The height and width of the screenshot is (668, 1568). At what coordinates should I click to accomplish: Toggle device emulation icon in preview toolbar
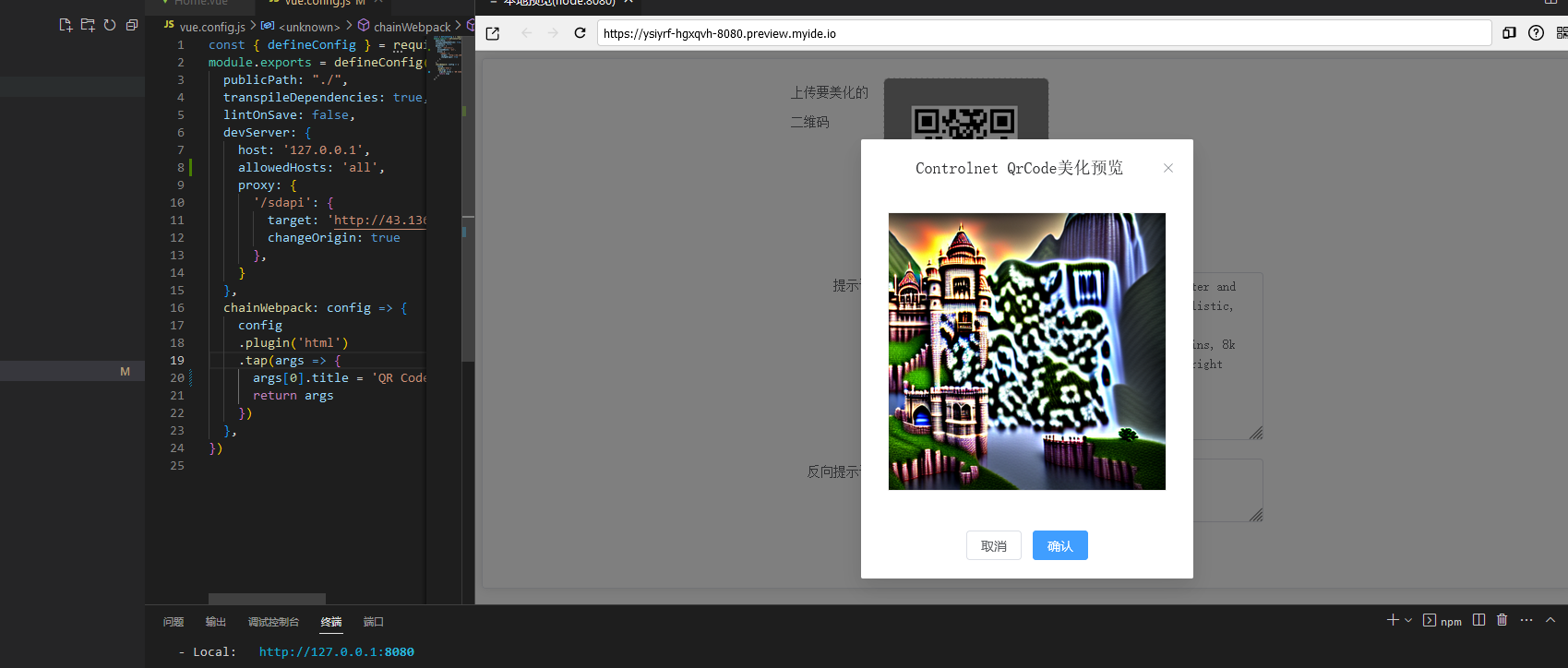[1509, 33]
